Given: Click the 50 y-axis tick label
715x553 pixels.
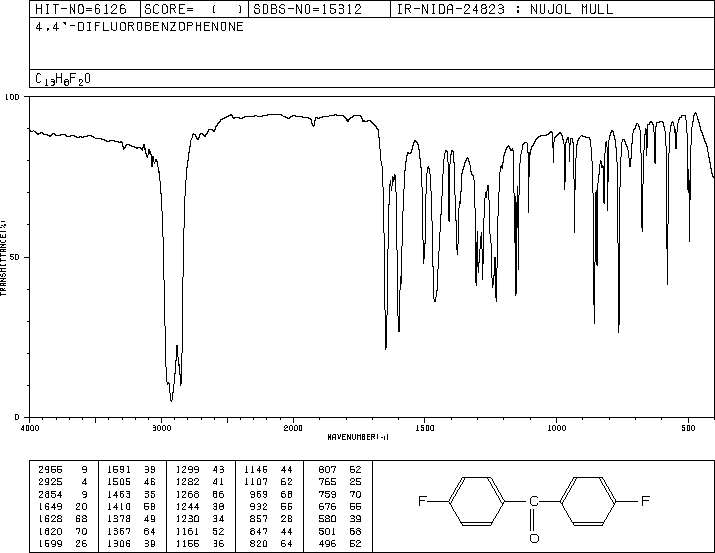Looking at the screenshot, I should [x=15, y=257].
